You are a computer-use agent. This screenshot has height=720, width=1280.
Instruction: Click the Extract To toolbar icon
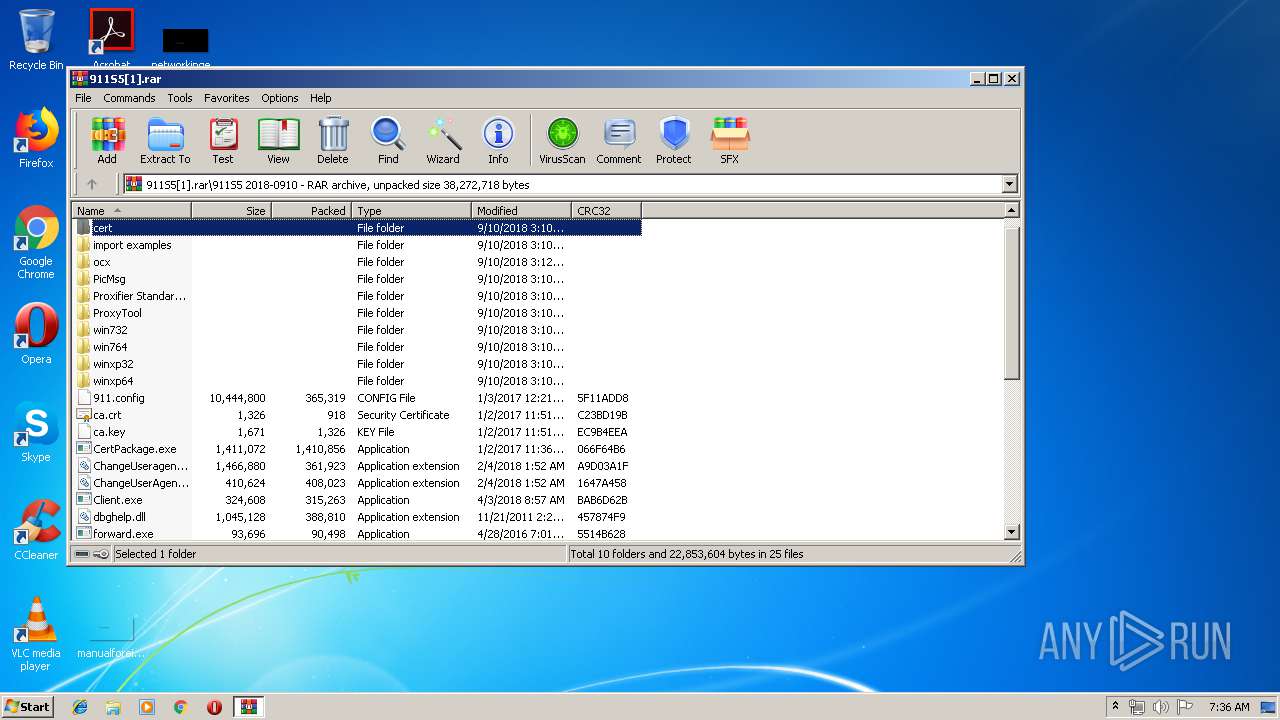[165, 140]
